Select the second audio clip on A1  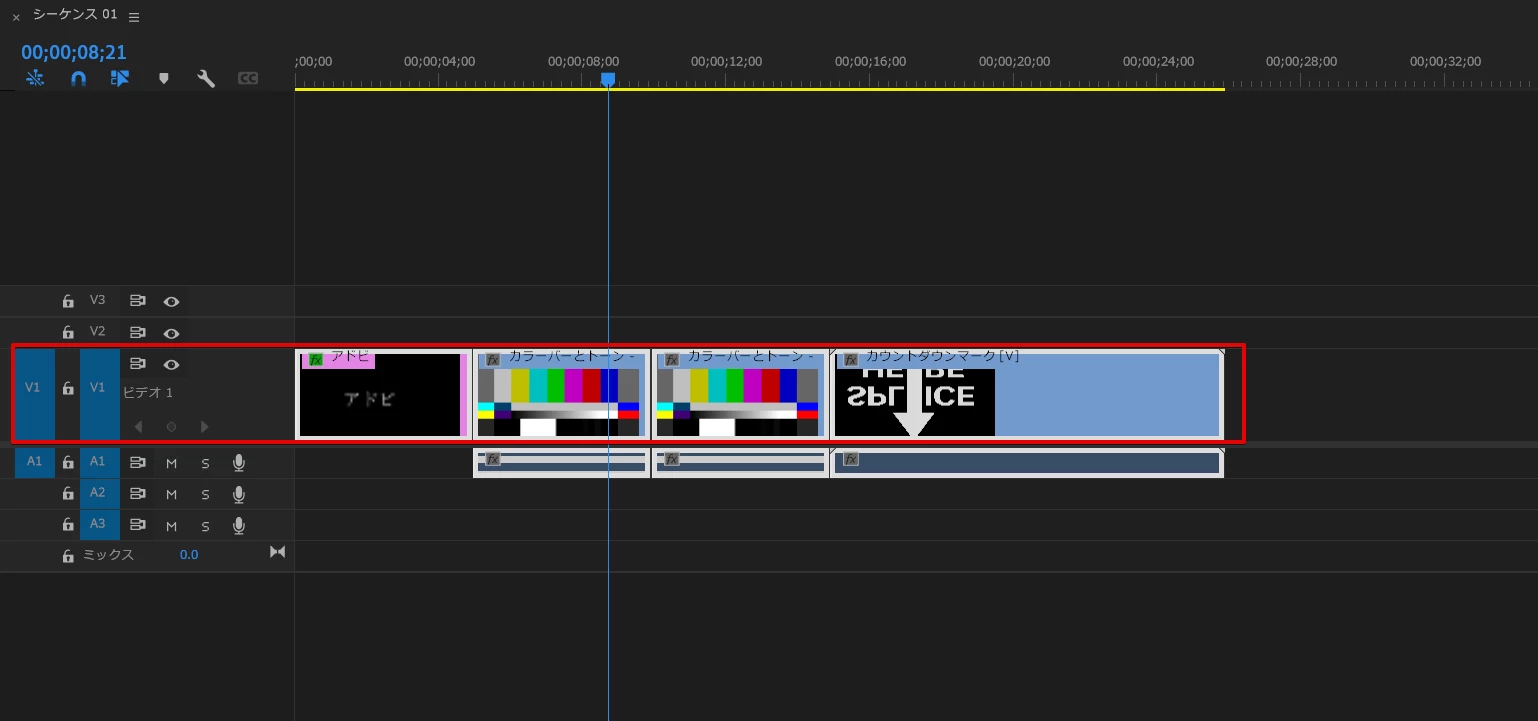click(740, 463)
